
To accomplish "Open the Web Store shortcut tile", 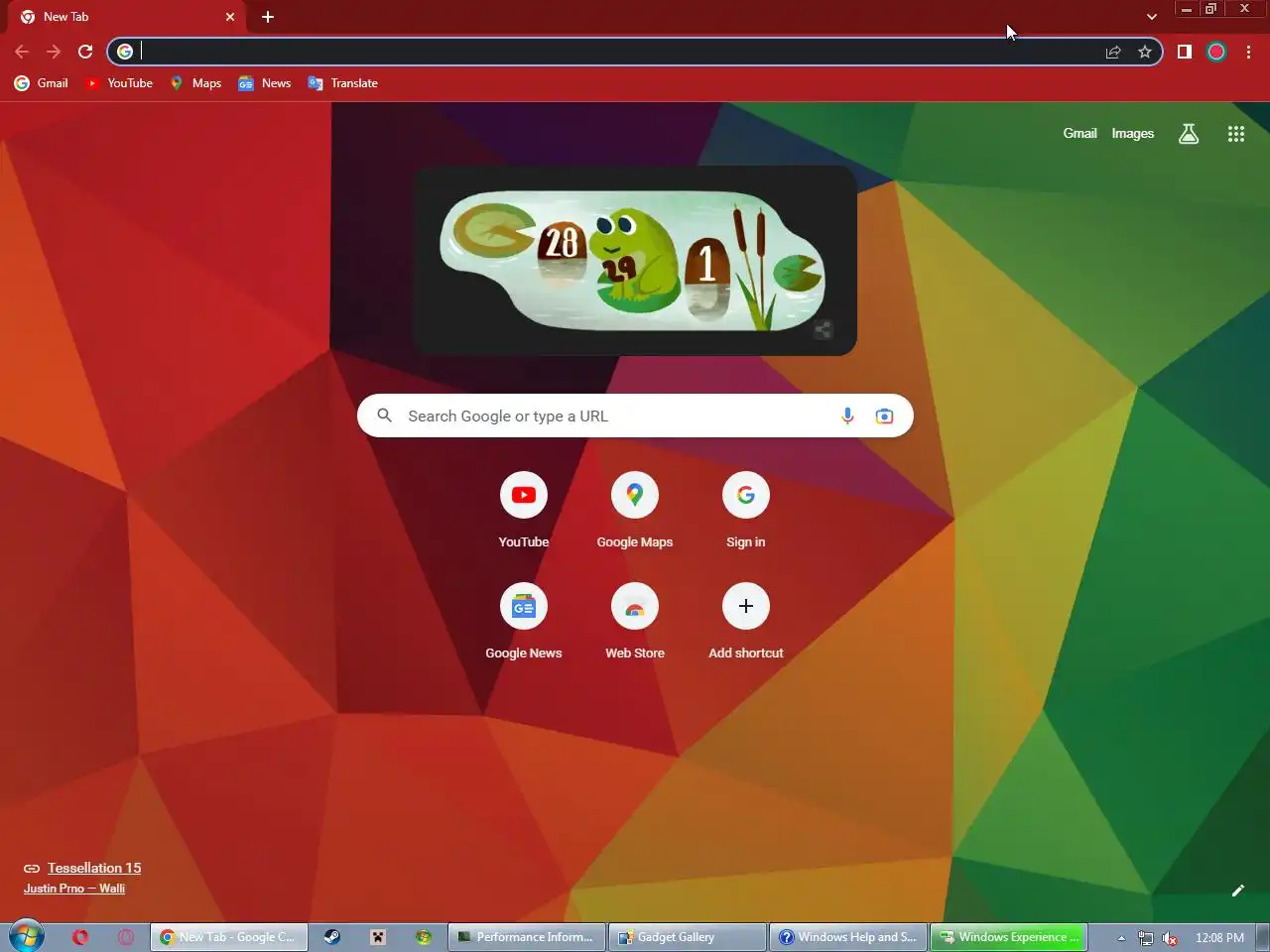I will tap(635, 622).
